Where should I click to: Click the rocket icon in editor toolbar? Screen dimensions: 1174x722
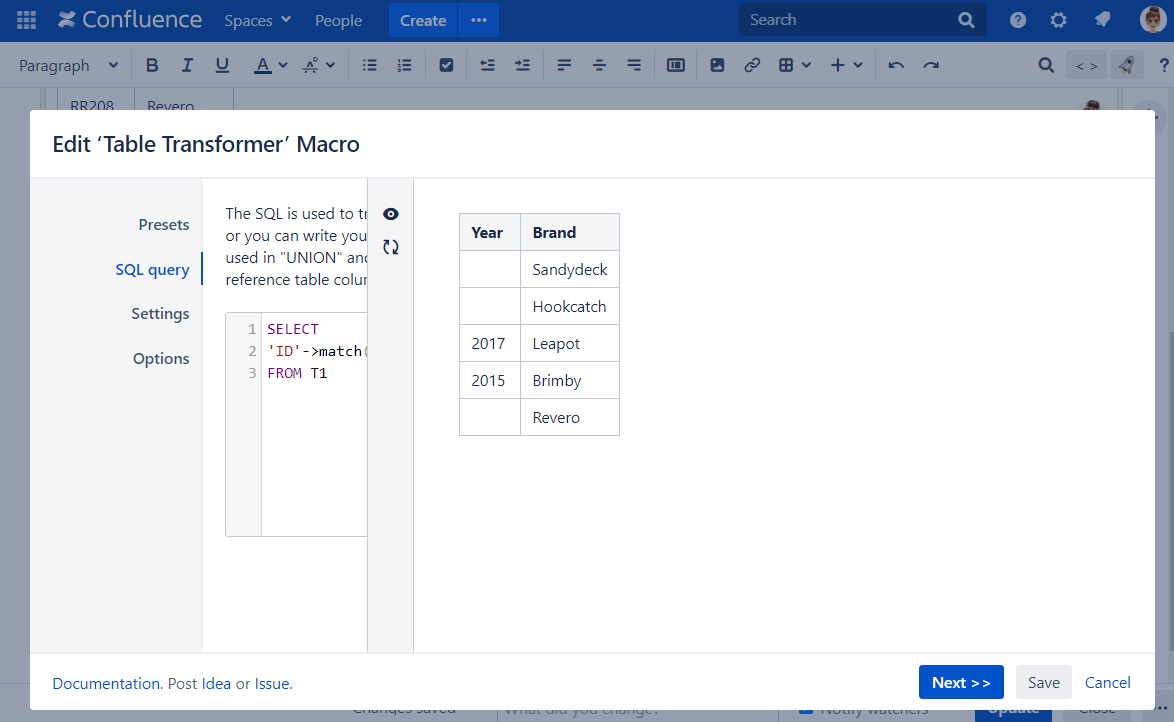click(x=1126, y=66)
